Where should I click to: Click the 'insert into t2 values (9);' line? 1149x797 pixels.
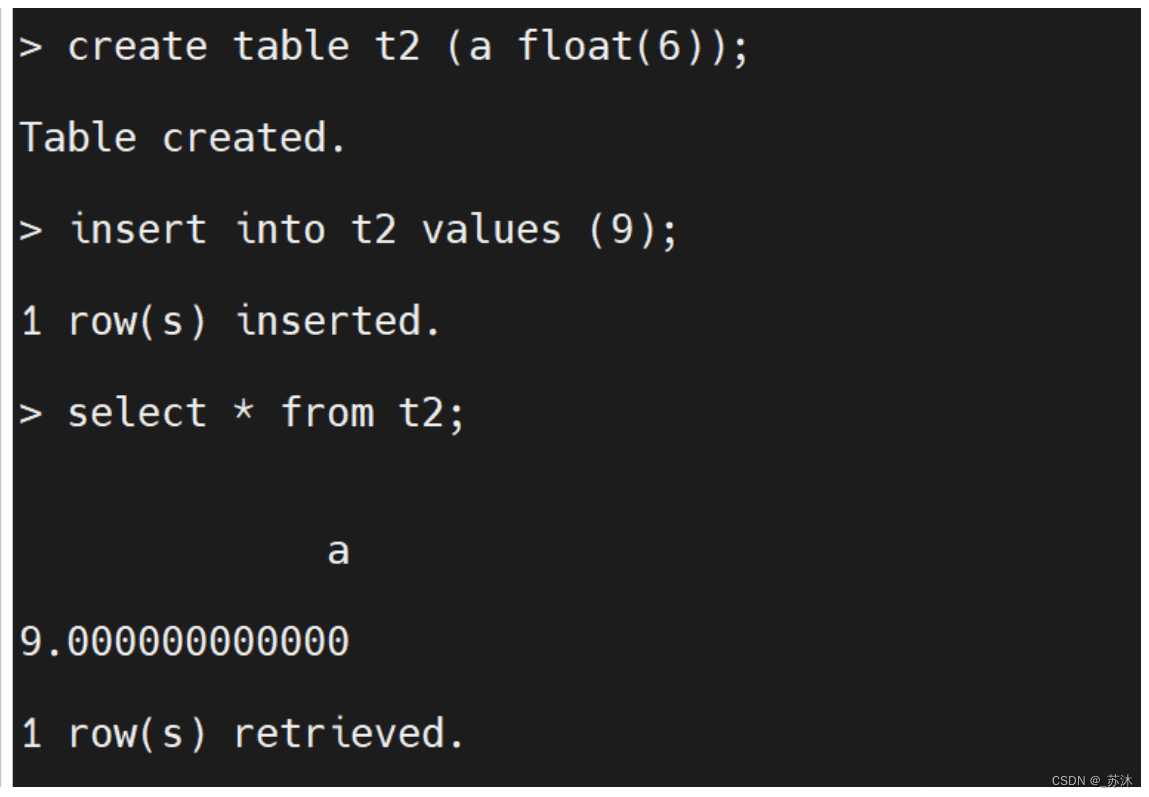pyautogui.click(x=348, y=230)
